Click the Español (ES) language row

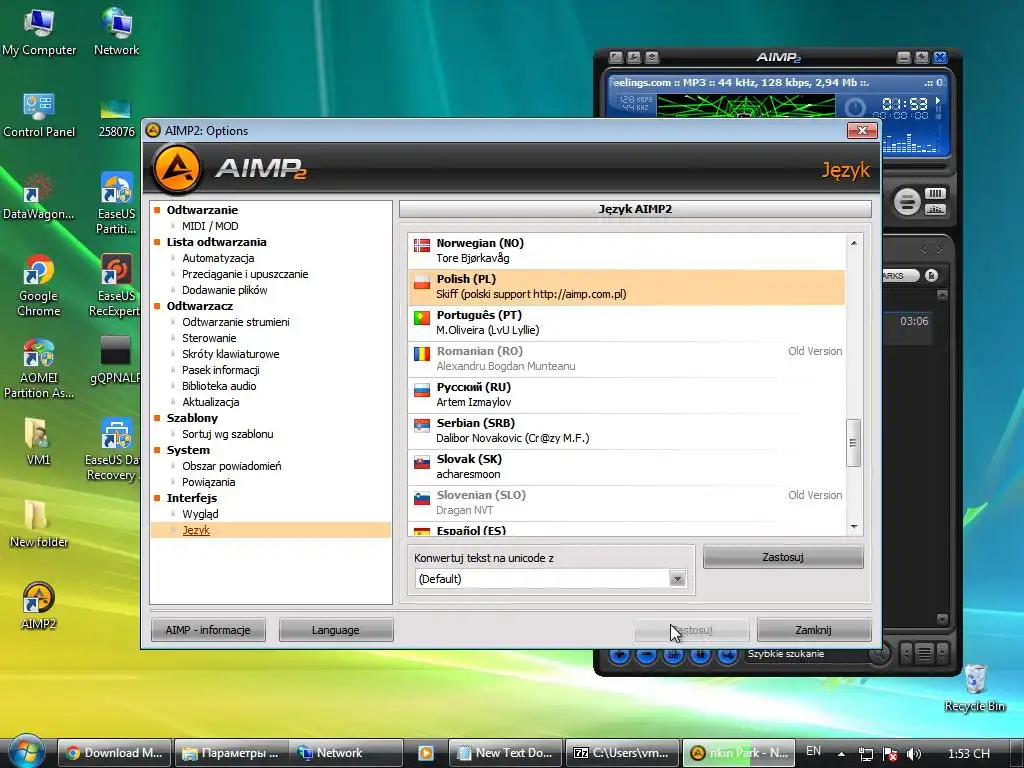626,530
